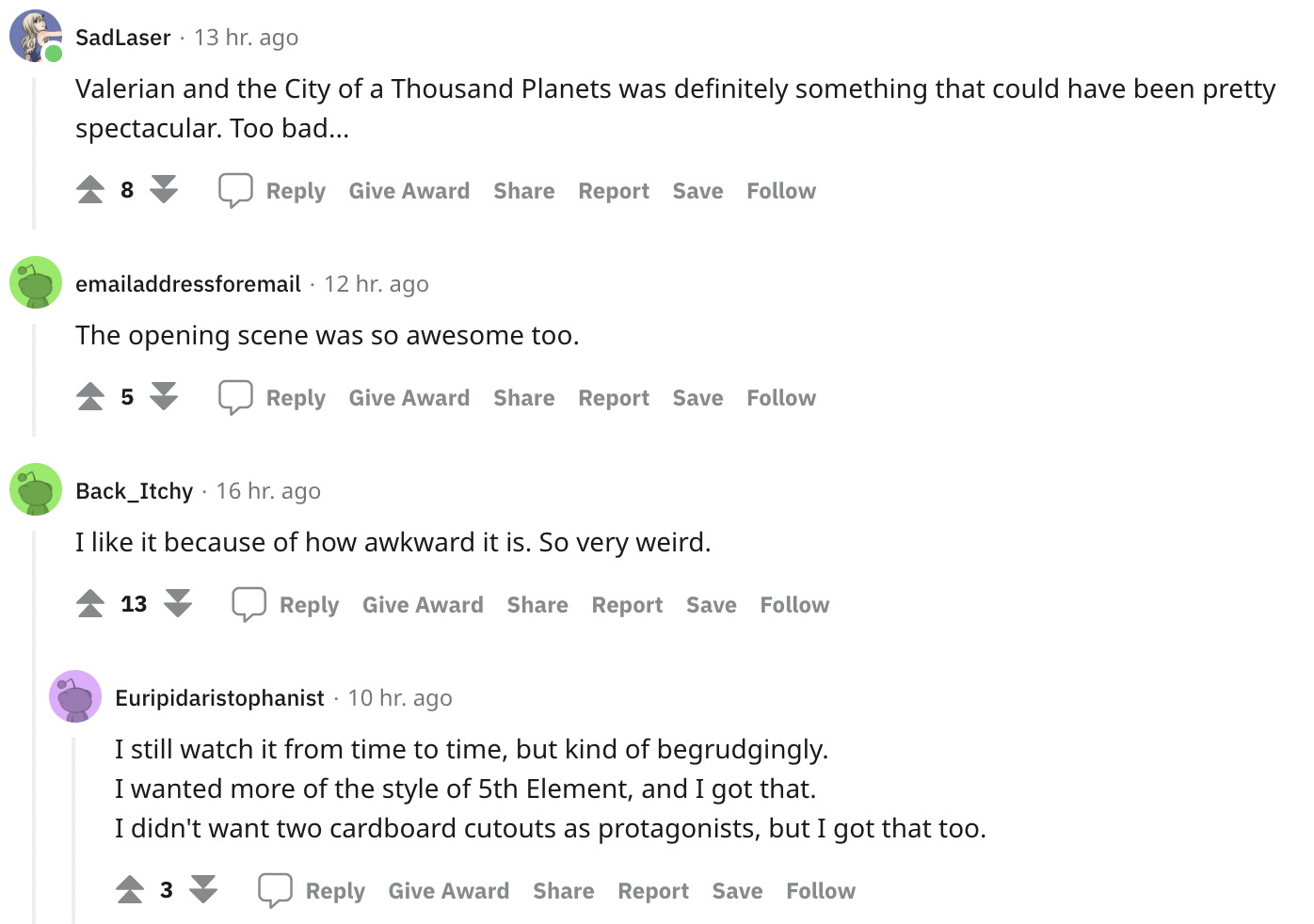1314x924 pixels.
Task: Follow Euripidaristophanist's reply
Action: (821, 891)
